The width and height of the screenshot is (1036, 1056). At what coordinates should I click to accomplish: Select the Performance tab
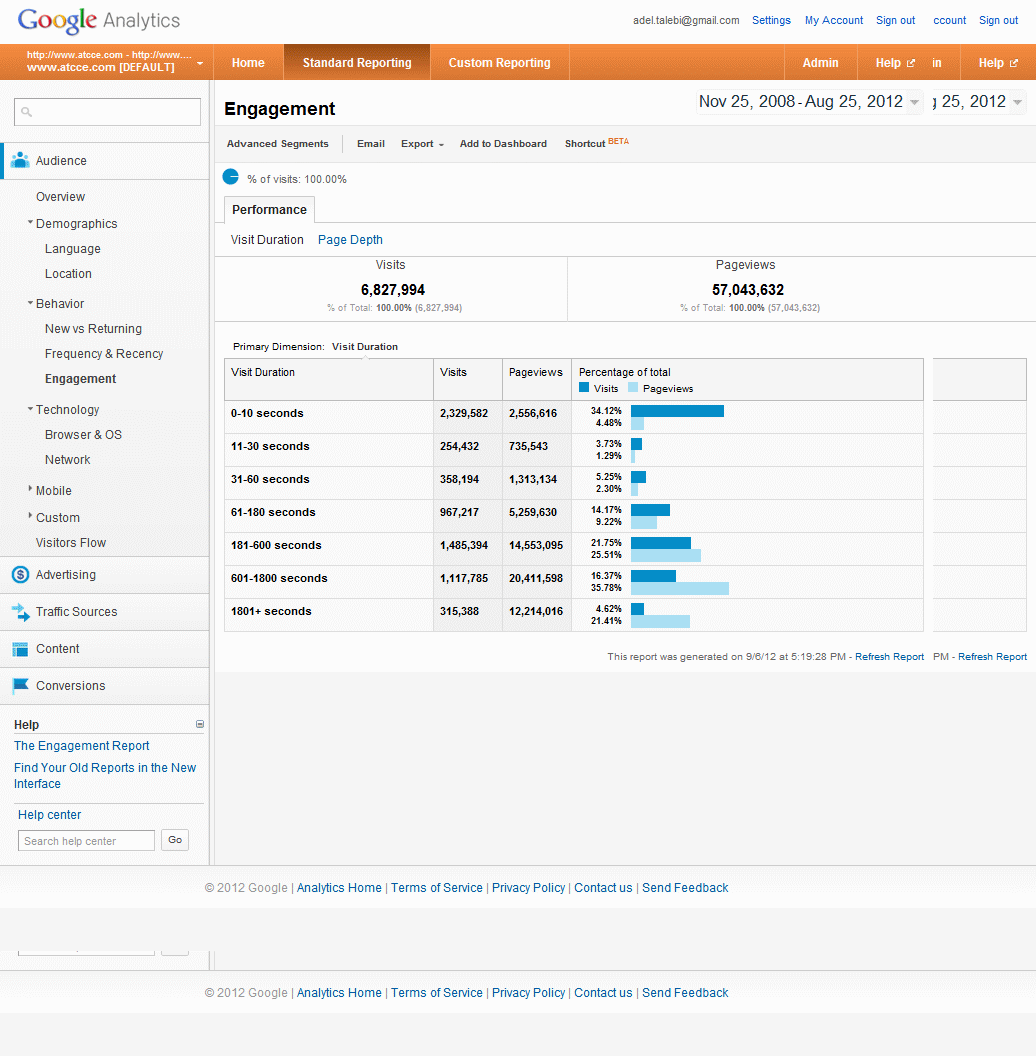click(x=269, y=209)
